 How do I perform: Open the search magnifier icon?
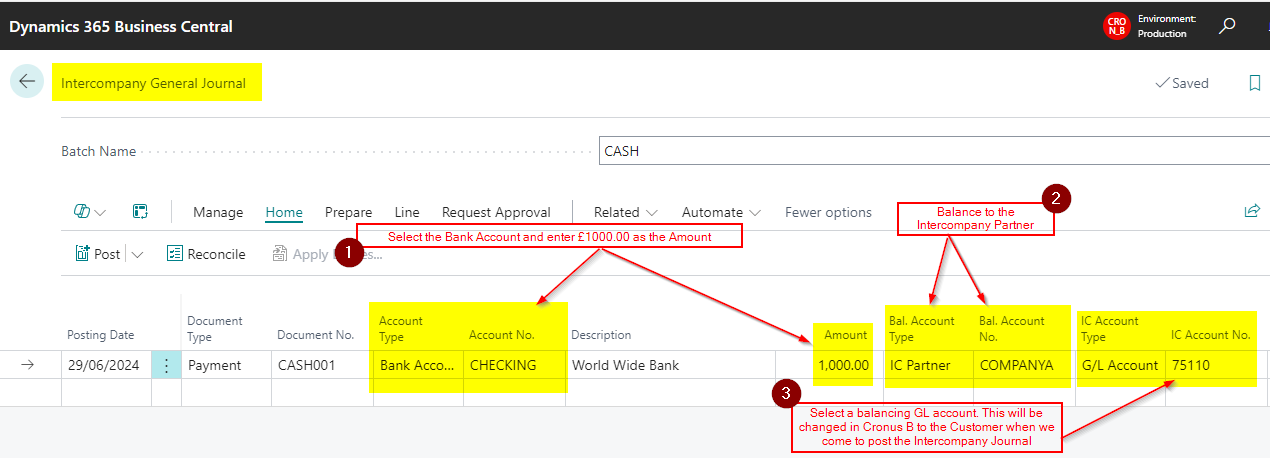(x=1227, y=26)
